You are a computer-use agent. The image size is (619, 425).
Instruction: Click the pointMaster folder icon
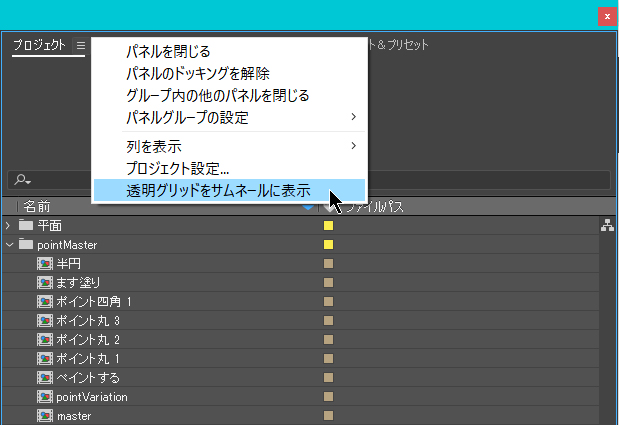pos(26,244)
